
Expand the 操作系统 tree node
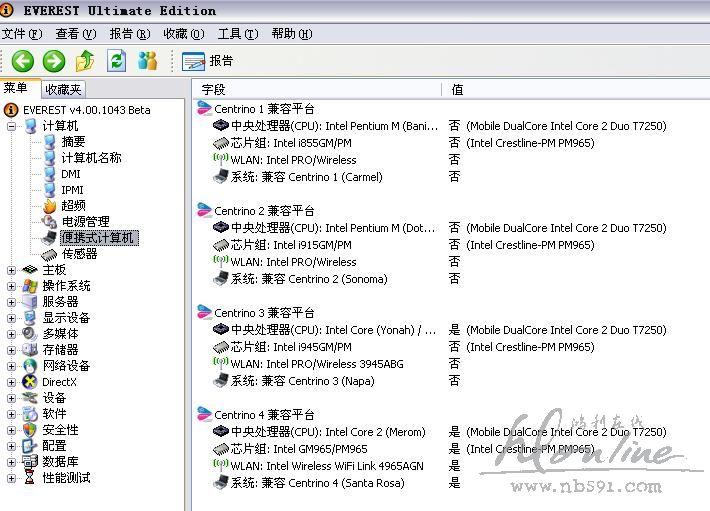(11, 286)
